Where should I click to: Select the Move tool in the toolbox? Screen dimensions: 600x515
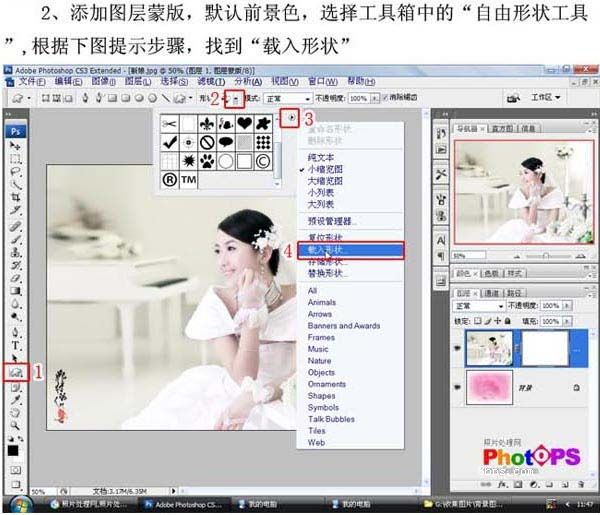15,146
